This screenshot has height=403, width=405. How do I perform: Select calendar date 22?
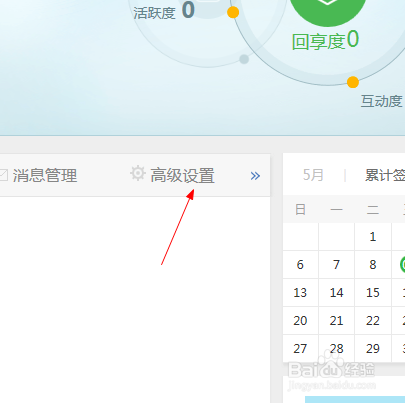point(373,321)
